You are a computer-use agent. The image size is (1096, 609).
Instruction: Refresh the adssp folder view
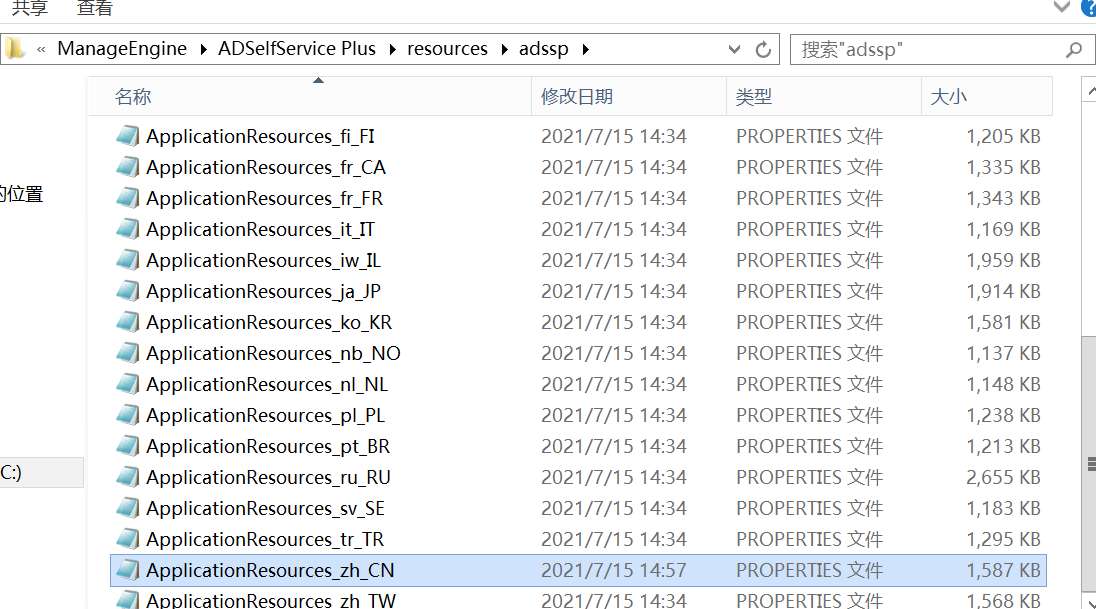point(763,50)
